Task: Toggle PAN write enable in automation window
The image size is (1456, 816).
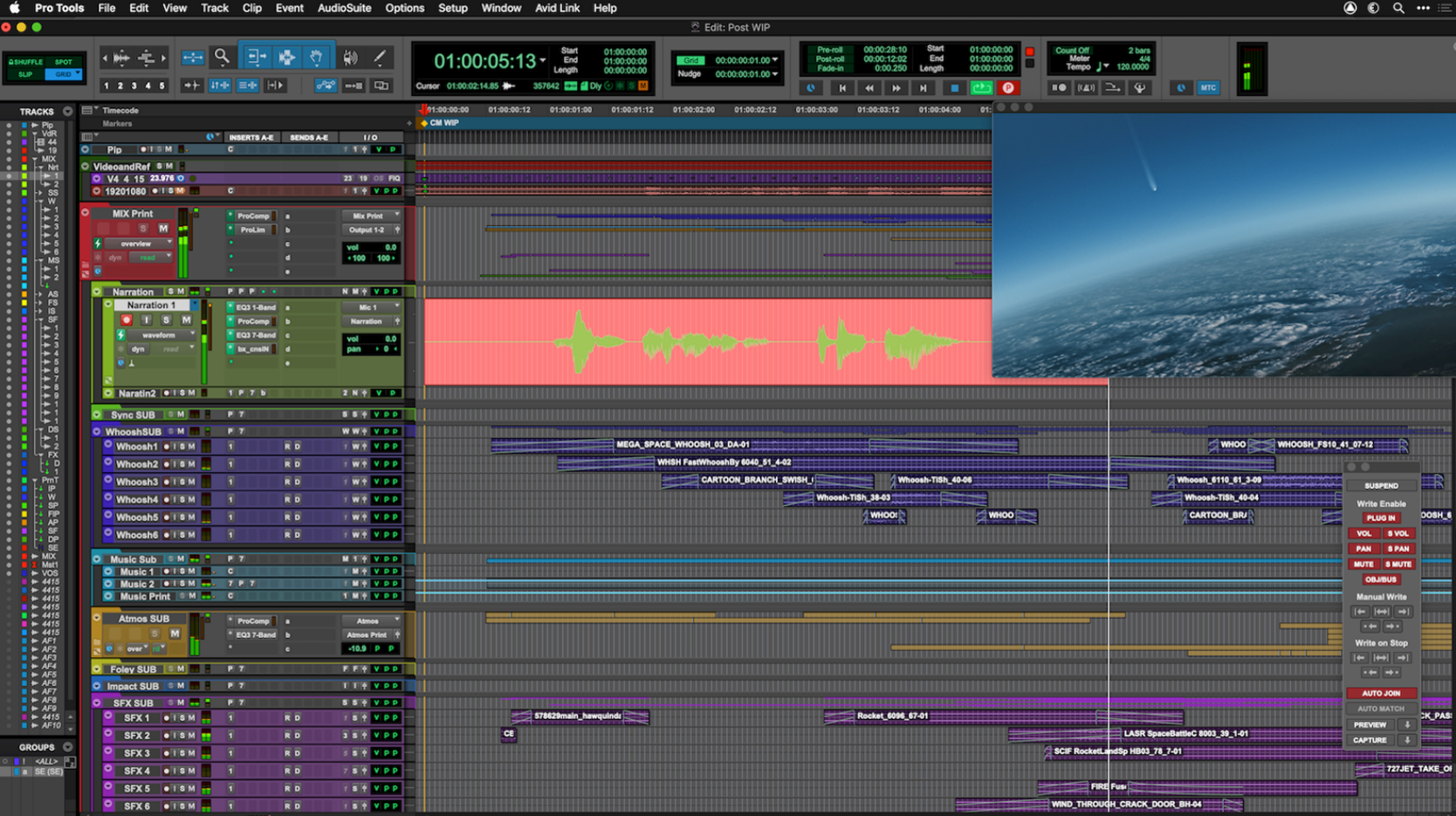Action: point(1363,549)
